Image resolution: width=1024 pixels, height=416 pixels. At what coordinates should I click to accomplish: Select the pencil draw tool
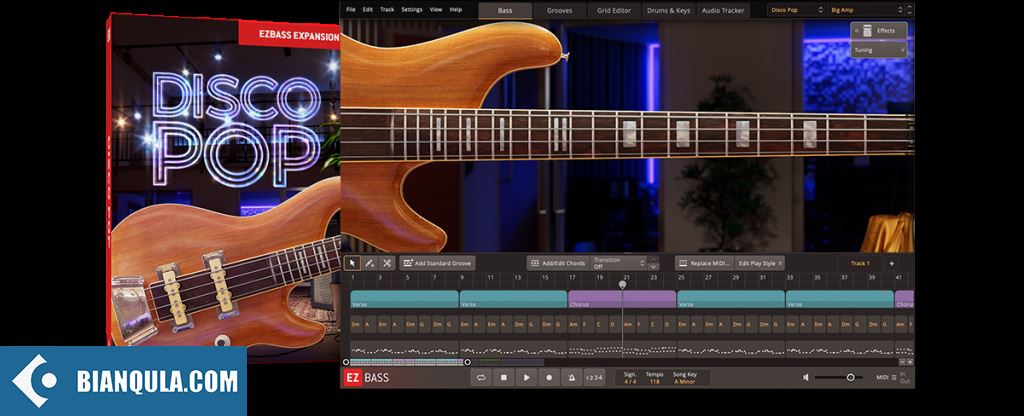(x=370, y=263)
